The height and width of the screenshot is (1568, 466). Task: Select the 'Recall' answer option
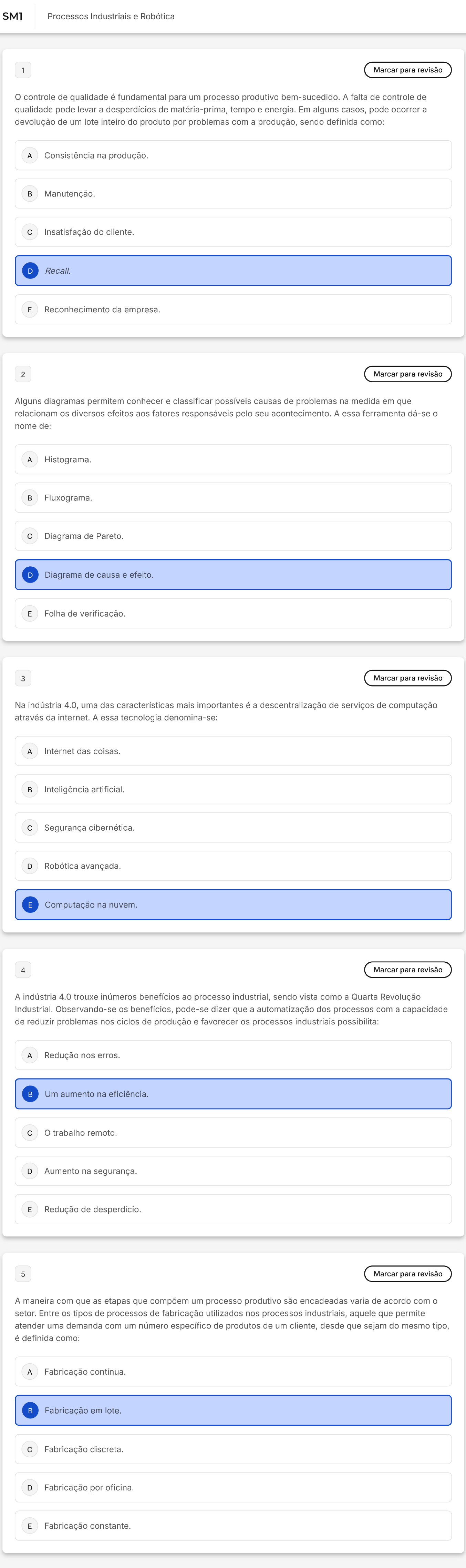point(233,271)
